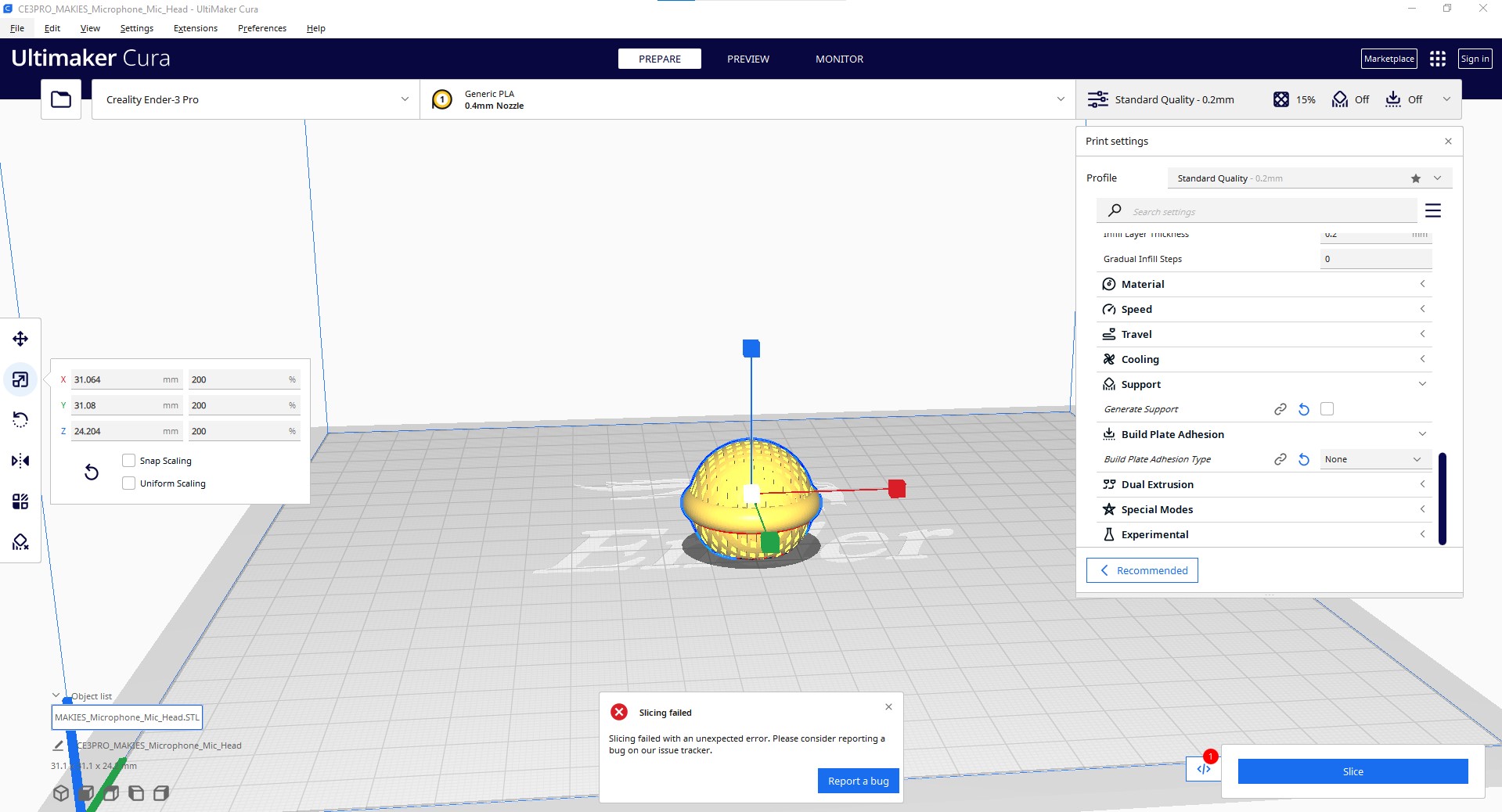Select the Move tool
The height and width of the screenshot is (812, 1502).
click(20, 339)
